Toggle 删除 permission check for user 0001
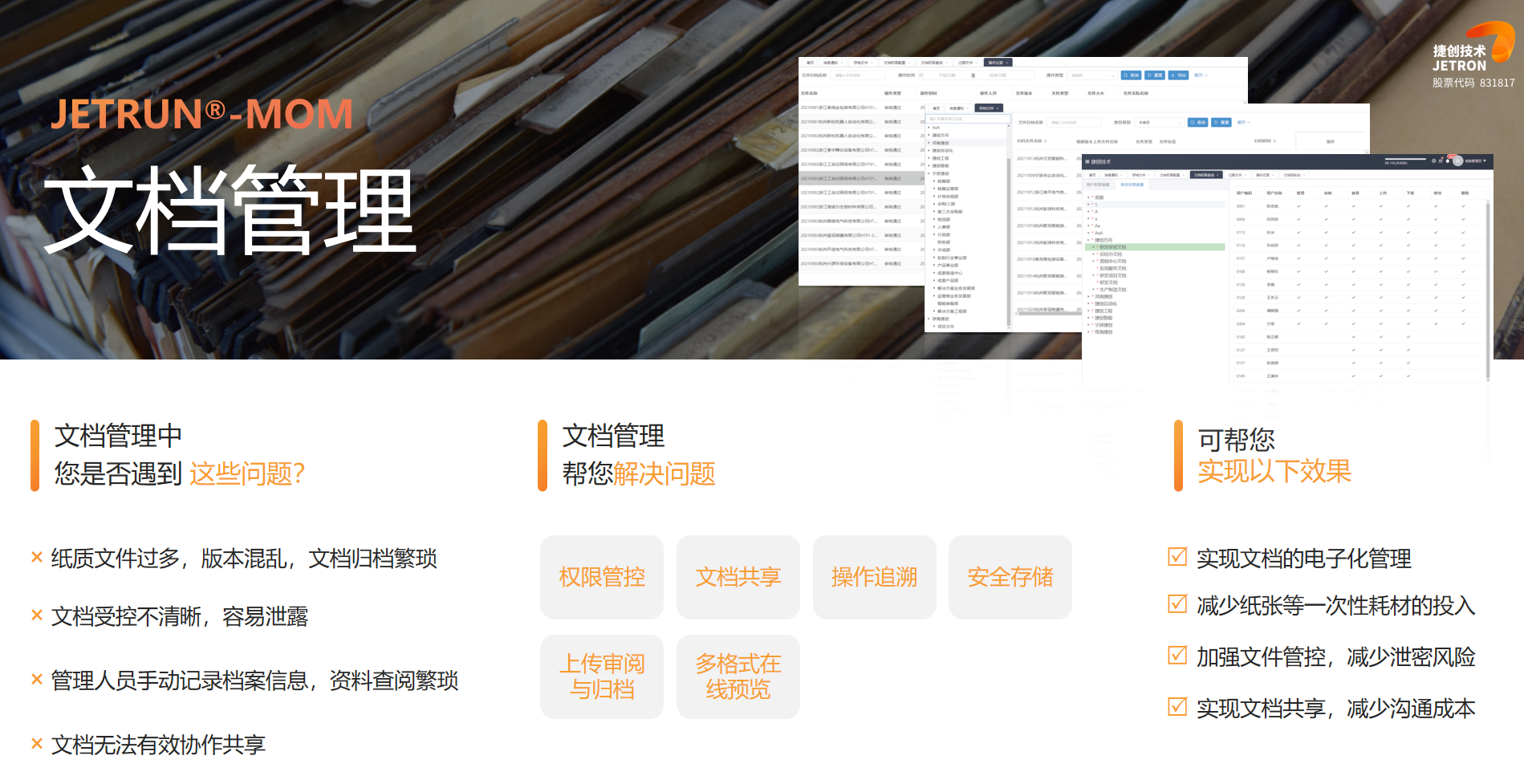1524x784 pixels. point(1463,206)
